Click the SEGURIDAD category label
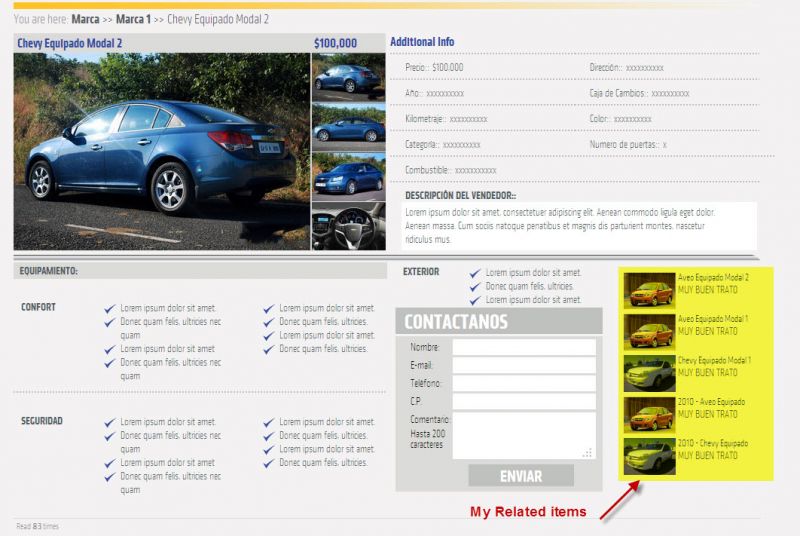Viewport: 800px width, 536px height. (x=42, y=421)
